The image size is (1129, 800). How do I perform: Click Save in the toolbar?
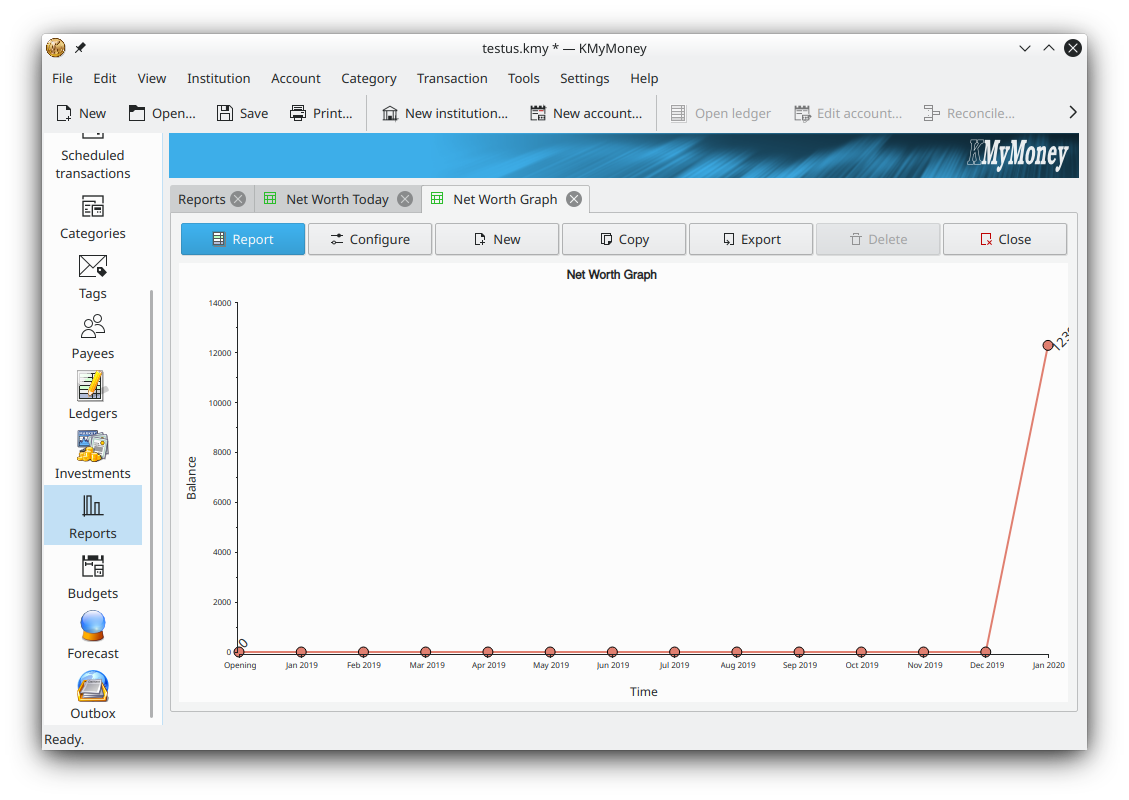[x=242, y=113]
